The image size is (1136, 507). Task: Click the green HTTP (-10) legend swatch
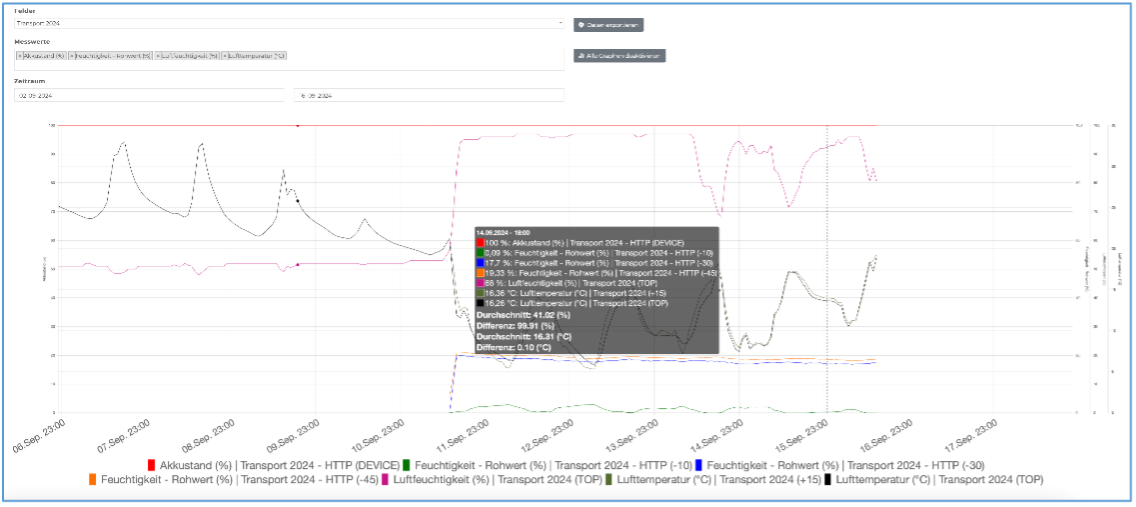(407, 465)
